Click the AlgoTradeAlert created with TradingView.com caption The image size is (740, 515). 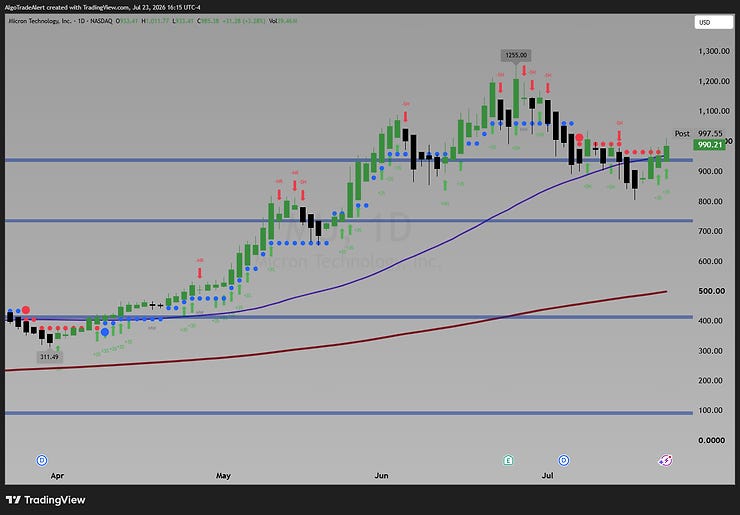pyautogui.click(x=103, y=8)
